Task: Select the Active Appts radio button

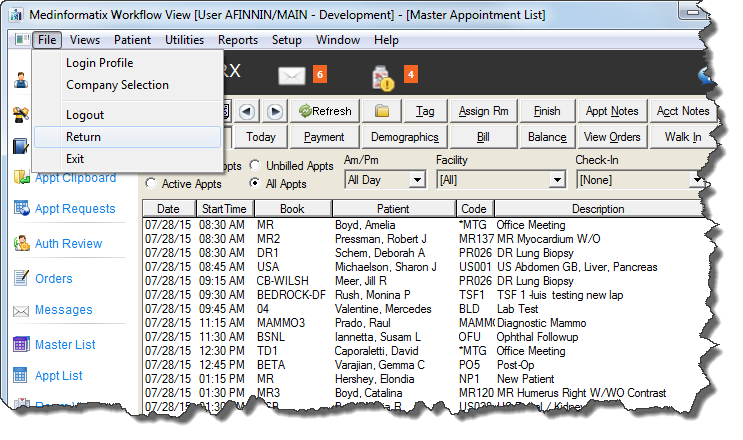Action: 151,184
